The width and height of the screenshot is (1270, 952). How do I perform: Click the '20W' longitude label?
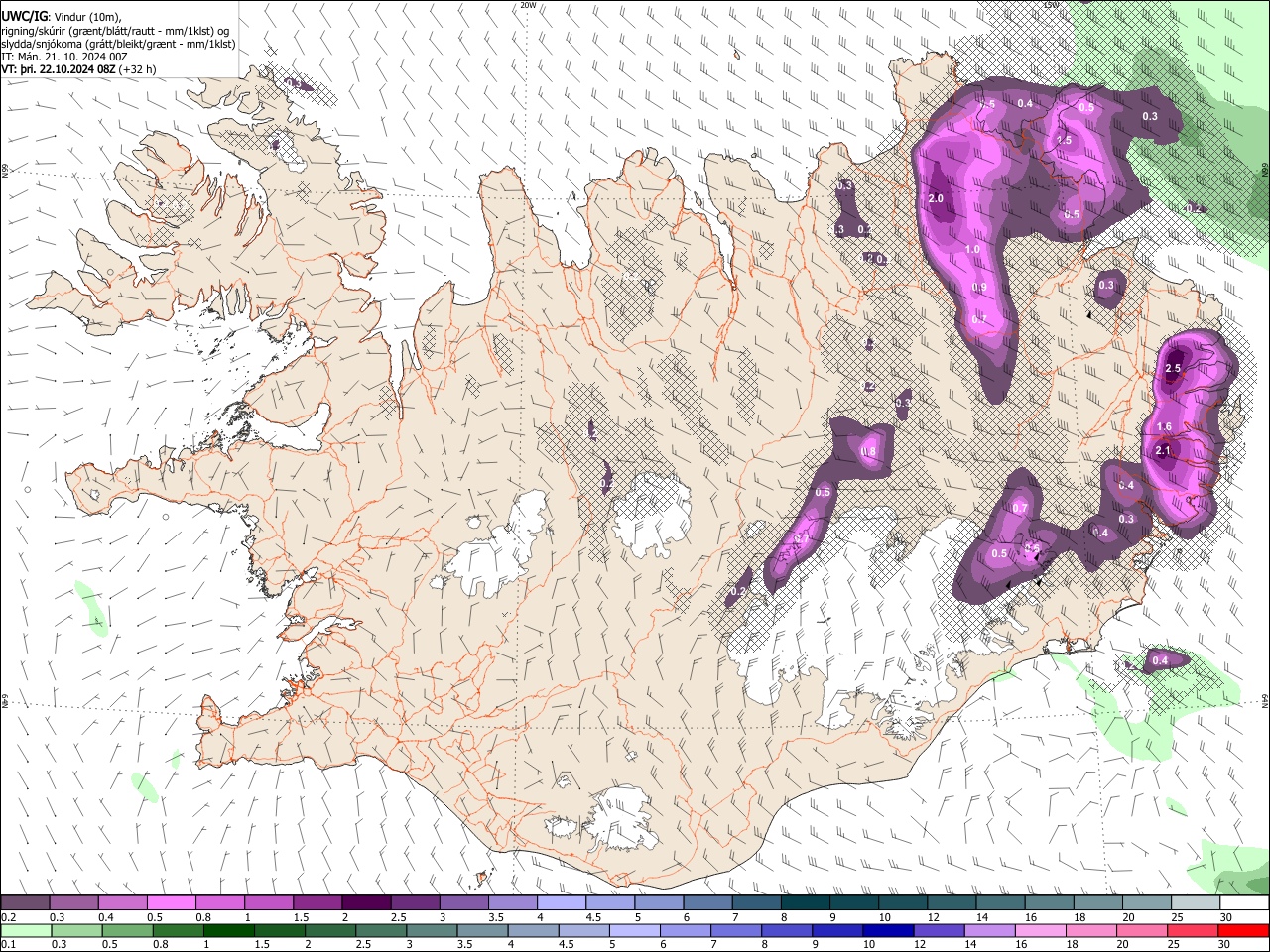click(528, 5)
